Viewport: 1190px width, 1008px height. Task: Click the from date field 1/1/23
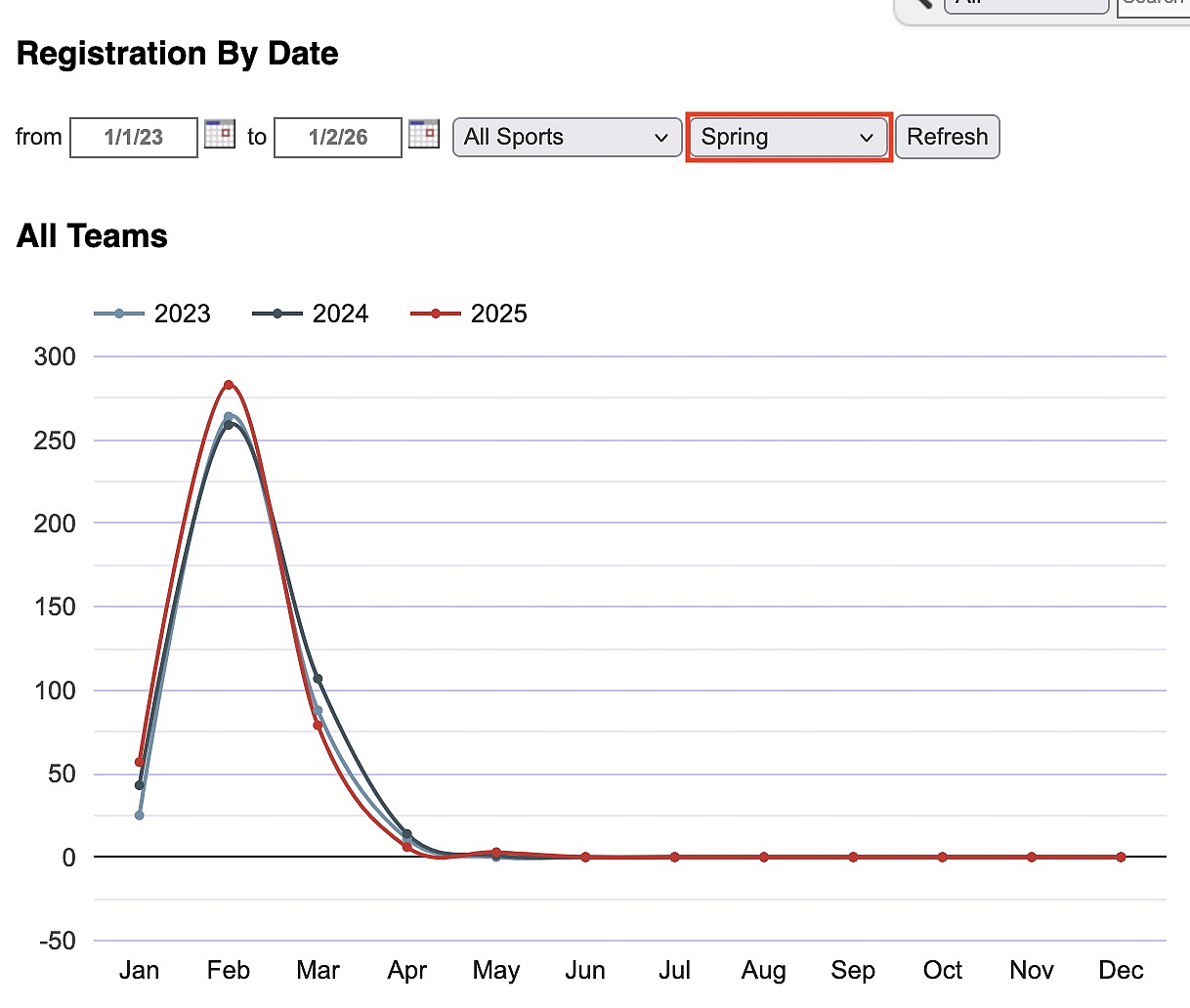coord(134,138)
